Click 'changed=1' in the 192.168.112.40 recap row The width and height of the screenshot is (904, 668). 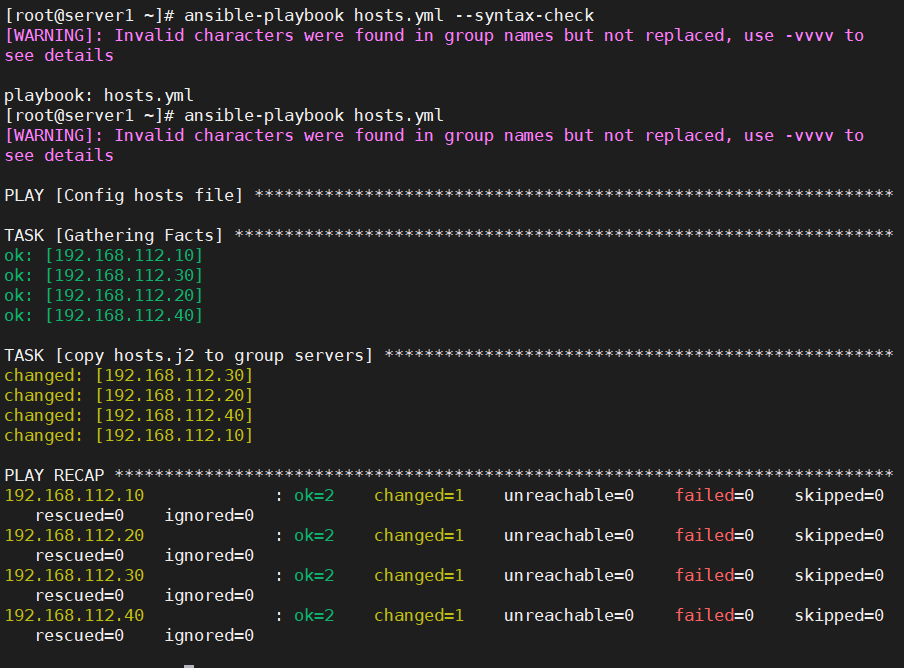[x=419, y=616]
